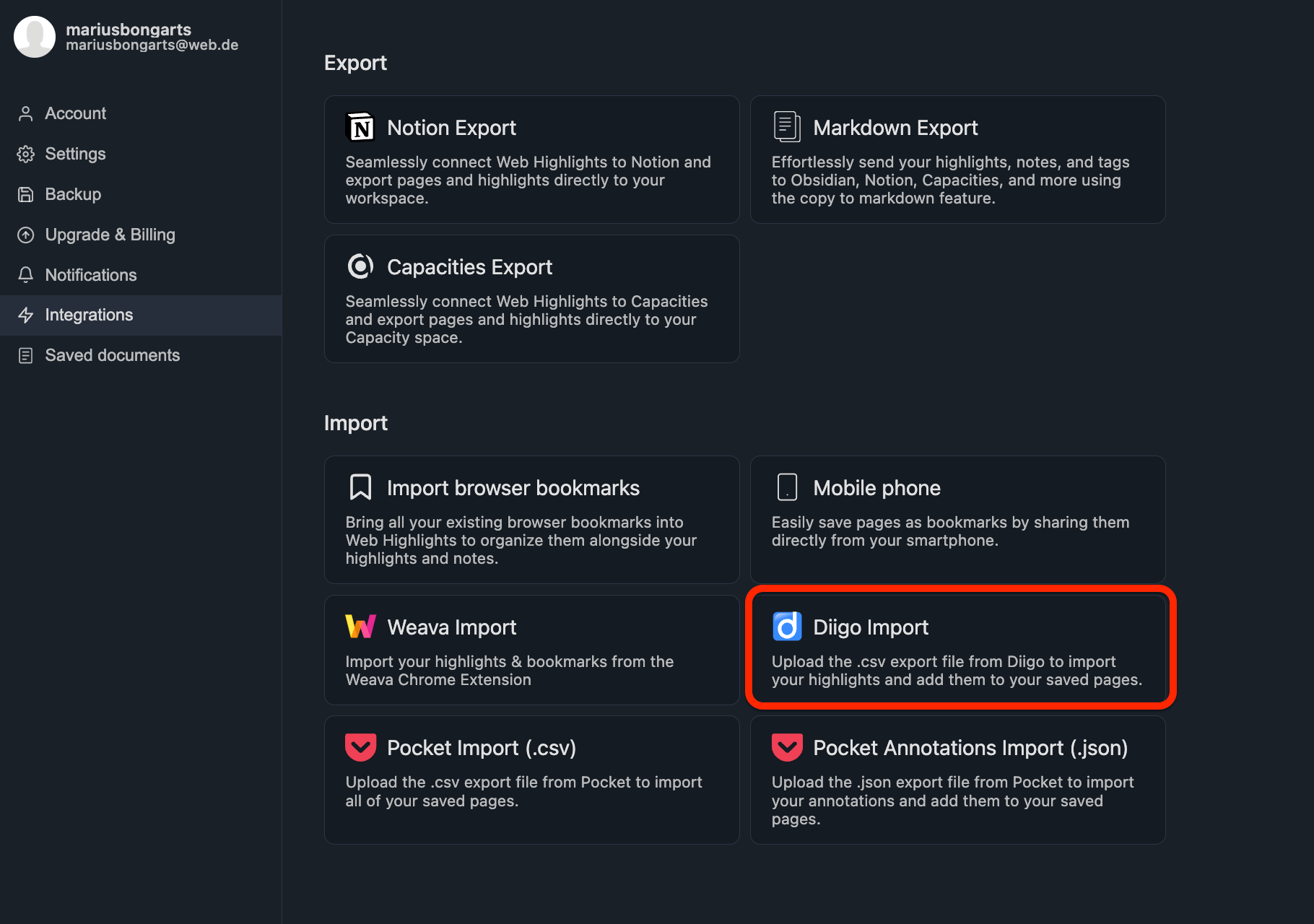Open the Pocket Import (.csv) card
The height and width of the screenshot is (924, 1314).
pyautogui.click(x=531, y=780)
